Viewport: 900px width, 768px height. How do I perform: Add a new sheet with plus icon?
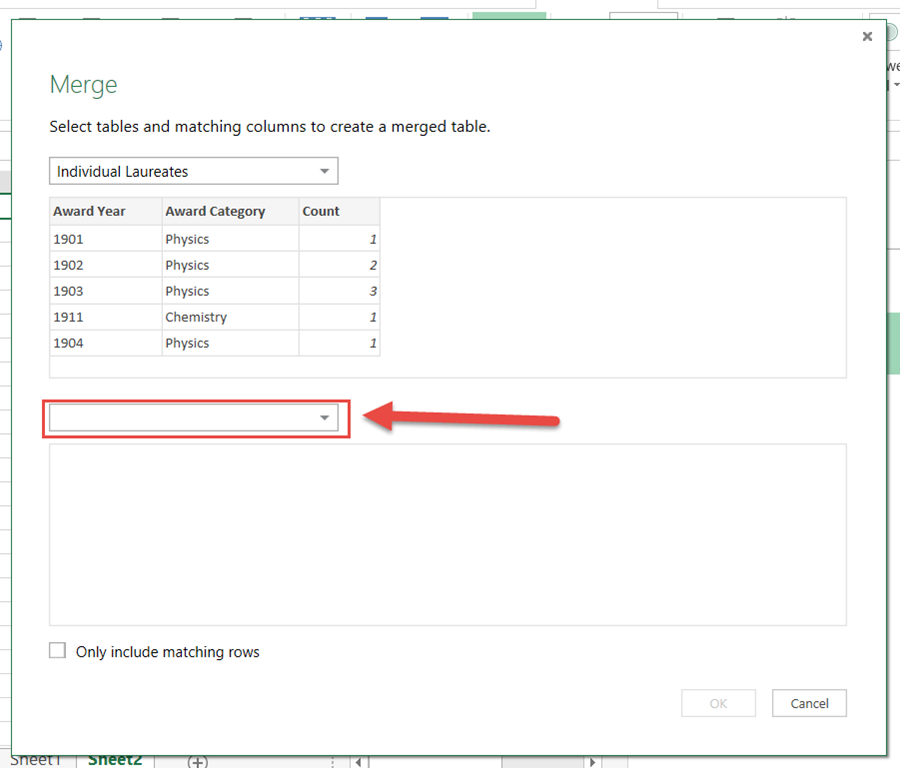(198, 762)
